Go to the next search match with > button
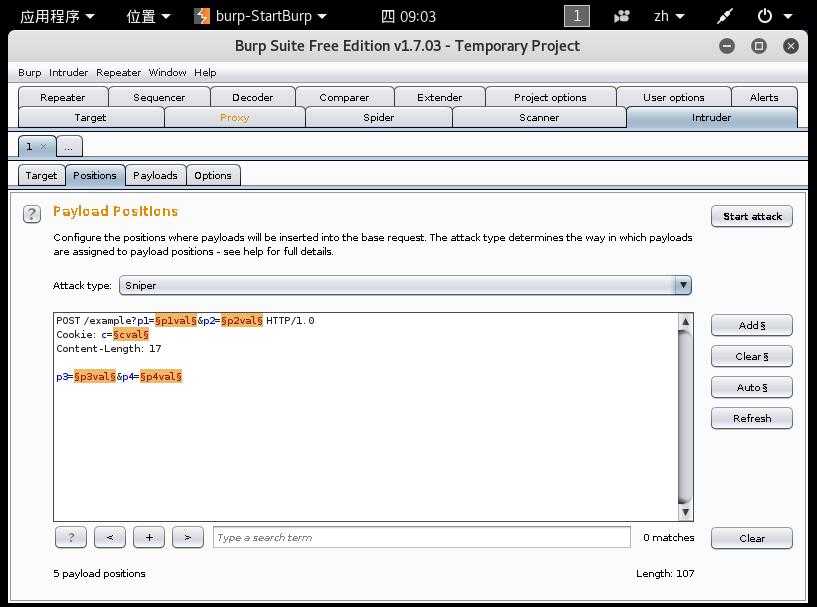This screenshot has width=817, height=607. point(188,537)
